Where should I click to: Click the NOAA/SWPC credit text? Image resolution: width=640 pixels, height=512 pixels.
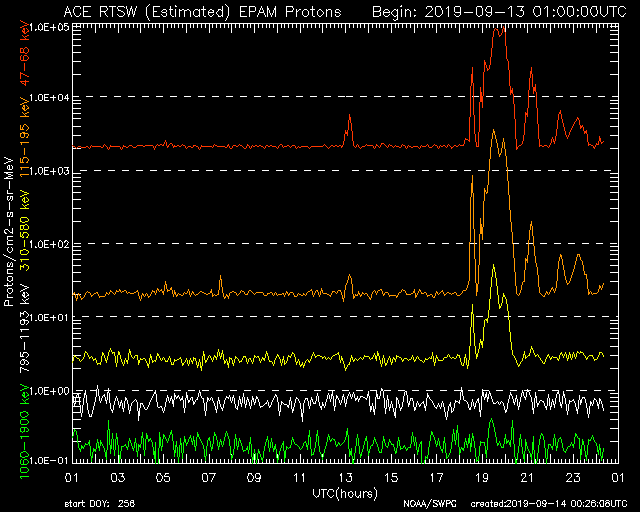tap(426, 503)
